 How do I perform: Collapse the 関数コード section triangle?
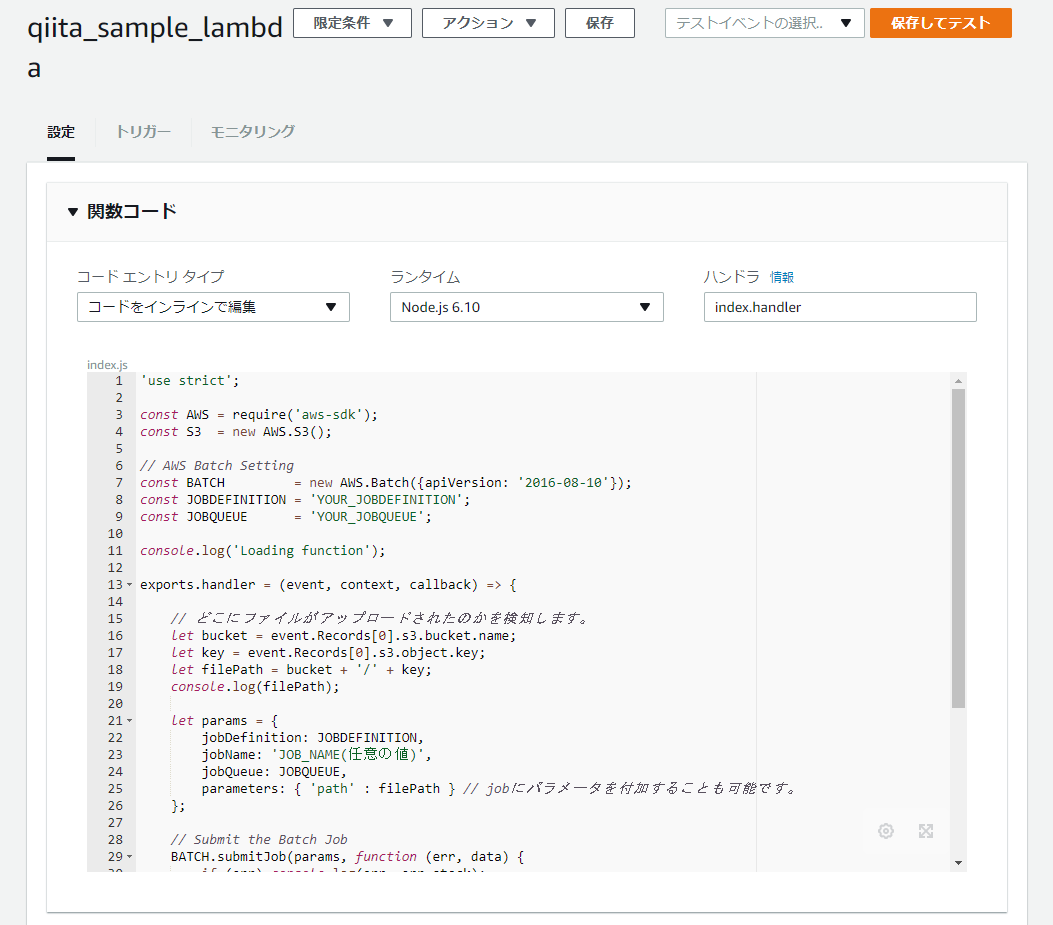71,211
